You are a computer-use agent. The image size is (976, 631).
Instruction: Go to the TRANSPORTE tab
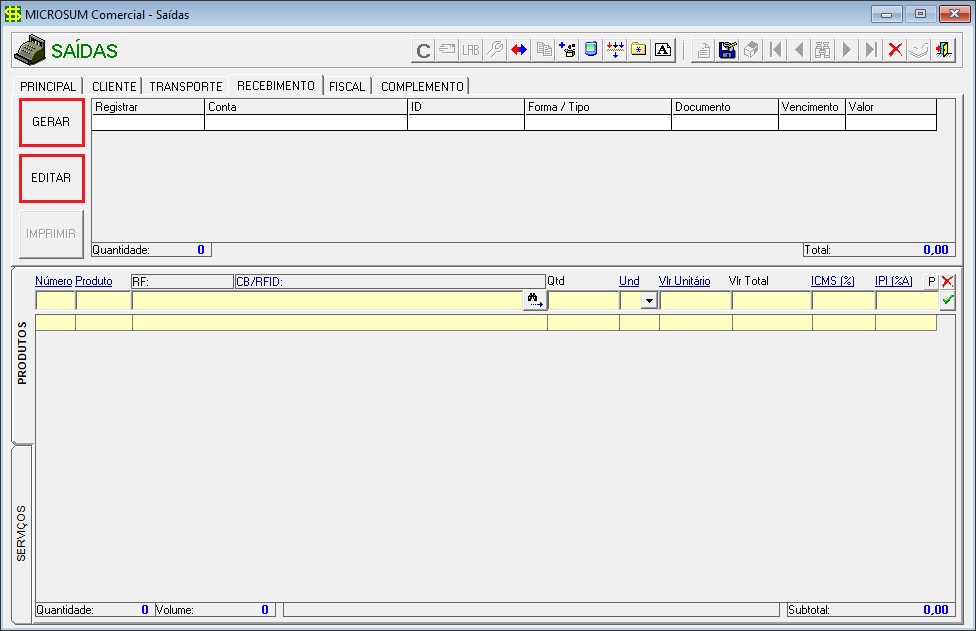[185, 87]
